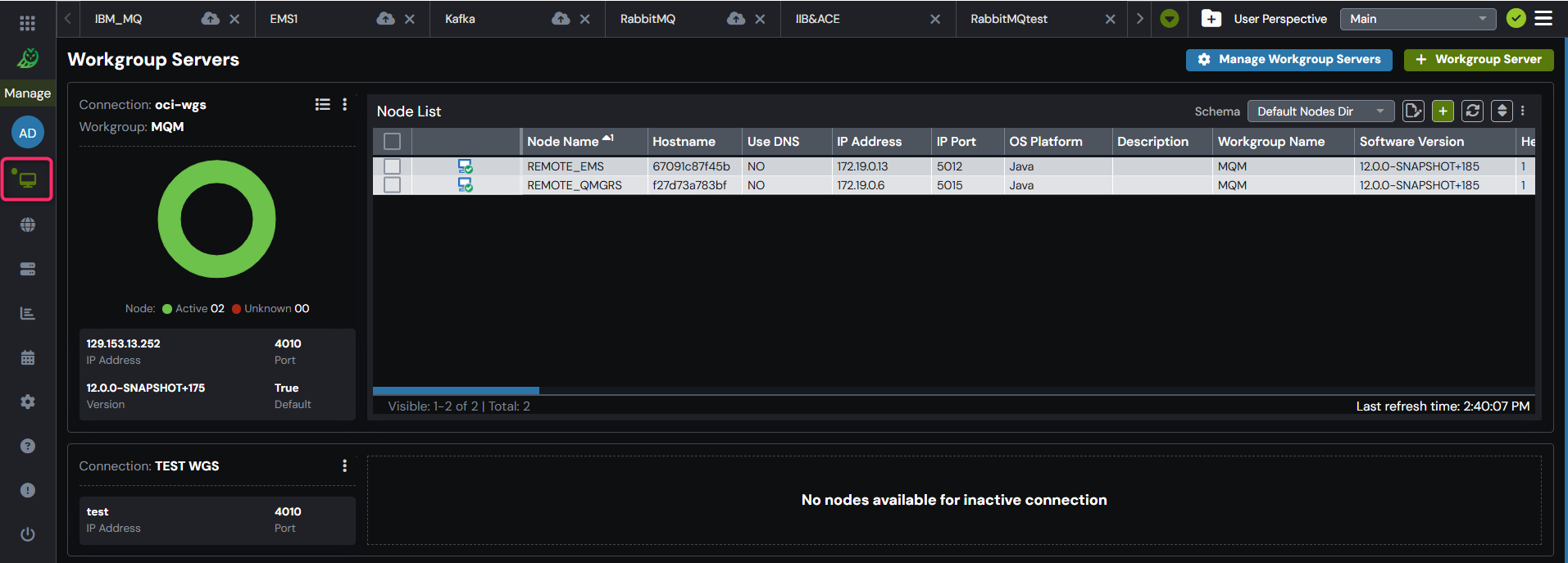This screenshot has width=1568, height=563.
Task: Open the hamburger main menu
Action: click(1543, 18)
